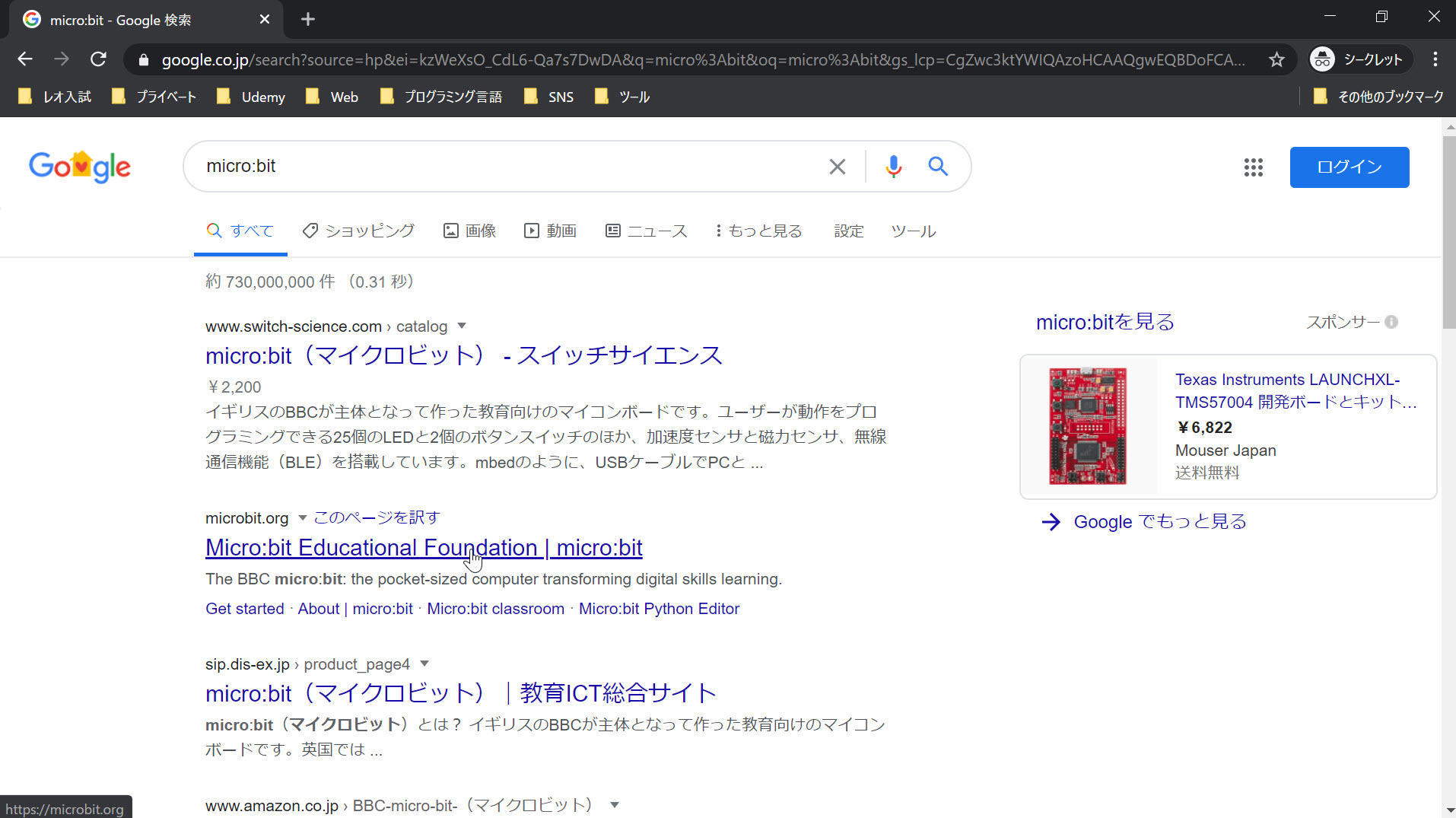Open the Get started sitelink
Image resolution: width=1456 pixels, height=818 pixels.
tap(244, 609)
